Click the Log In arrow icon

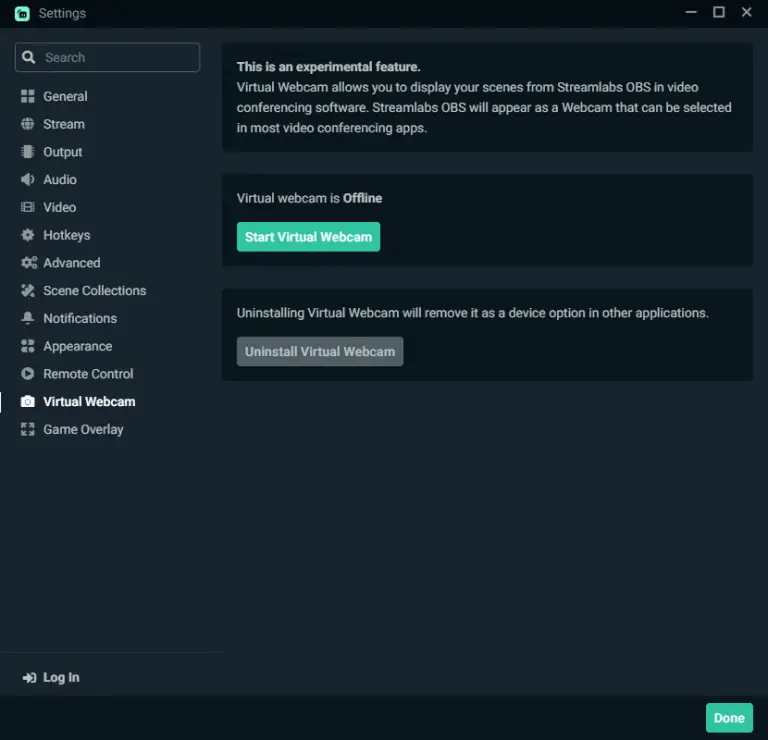[x=29, y=678]
